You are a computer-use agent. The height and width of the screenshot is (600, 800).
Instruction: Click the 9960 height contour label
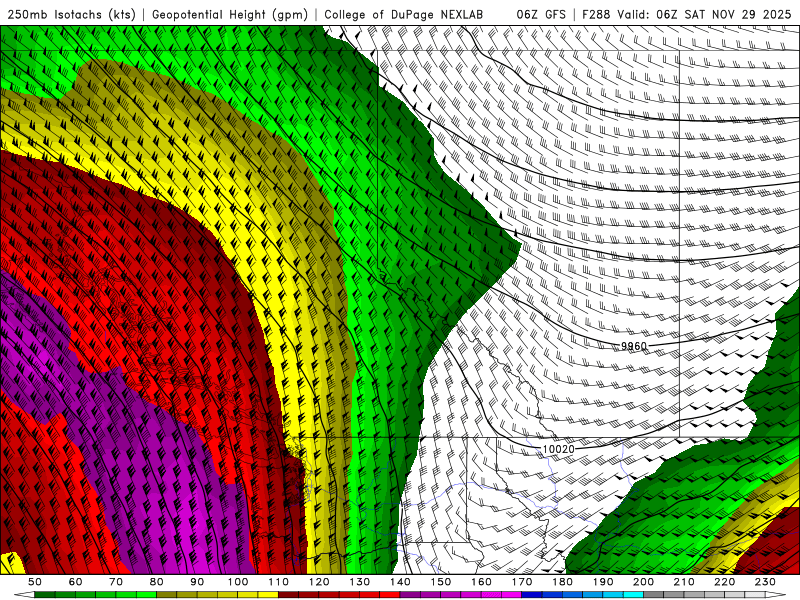[x=634, y=346]
